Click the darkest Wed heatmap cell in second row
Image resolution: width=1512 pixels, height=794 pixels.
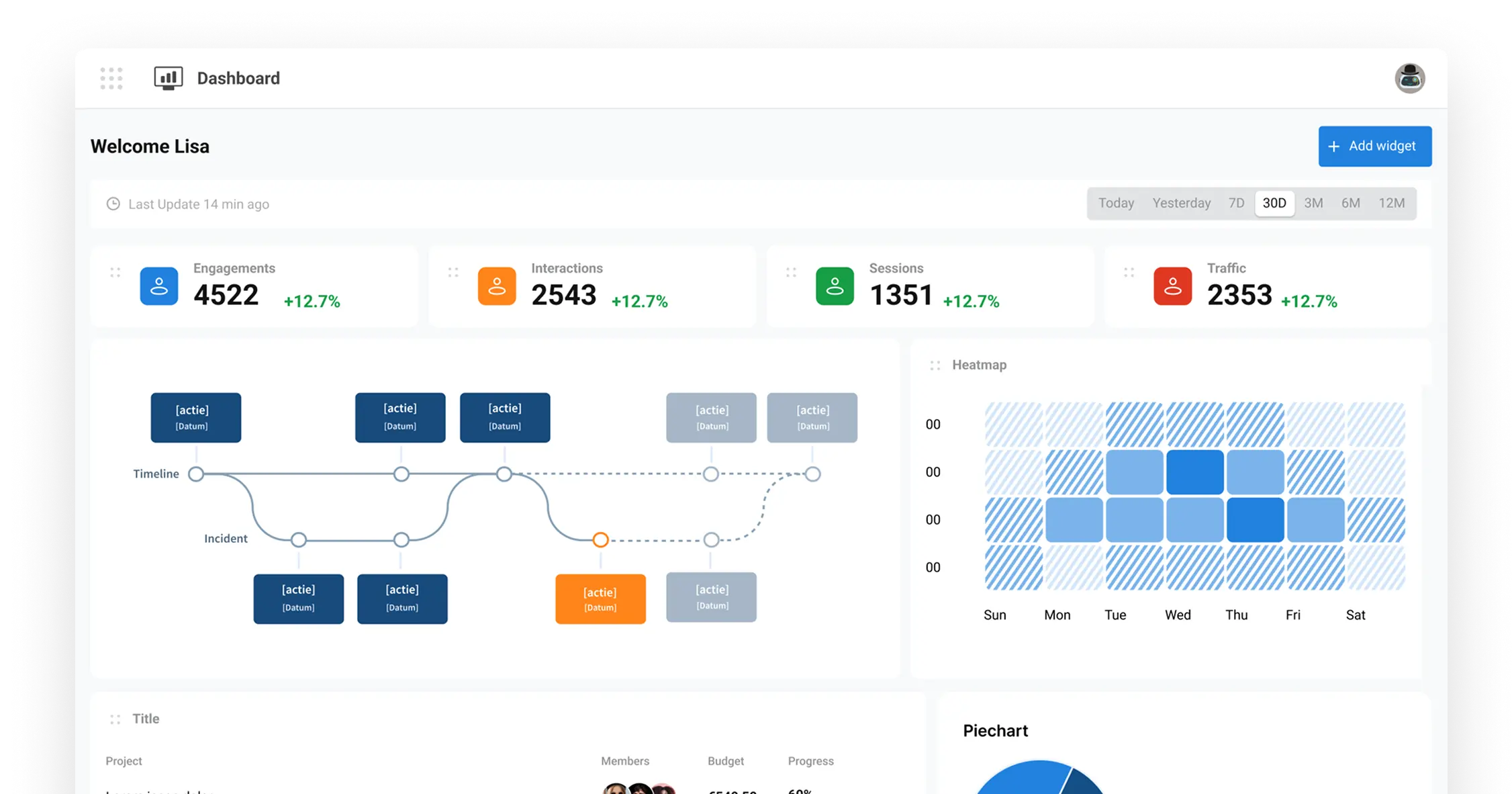pos(1194,472)
